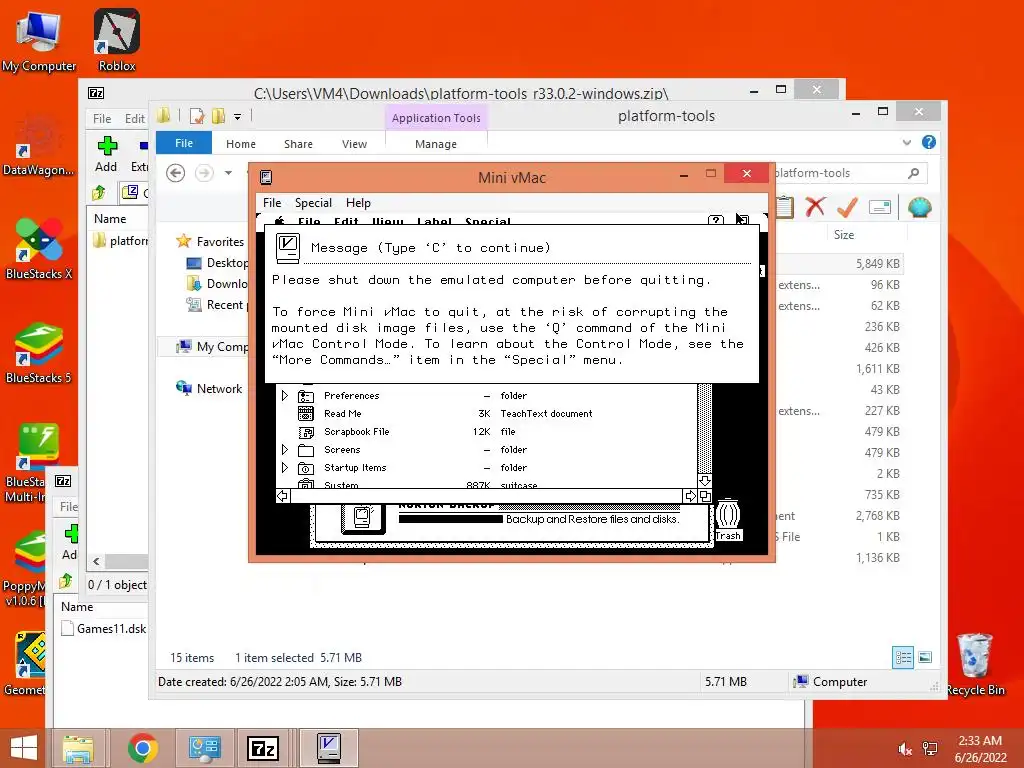Click the Mini vMac title bar icon
Image resolution: width=1024 pixels, height=768 pixels.
pyautogui.click(x=266, y=177)
